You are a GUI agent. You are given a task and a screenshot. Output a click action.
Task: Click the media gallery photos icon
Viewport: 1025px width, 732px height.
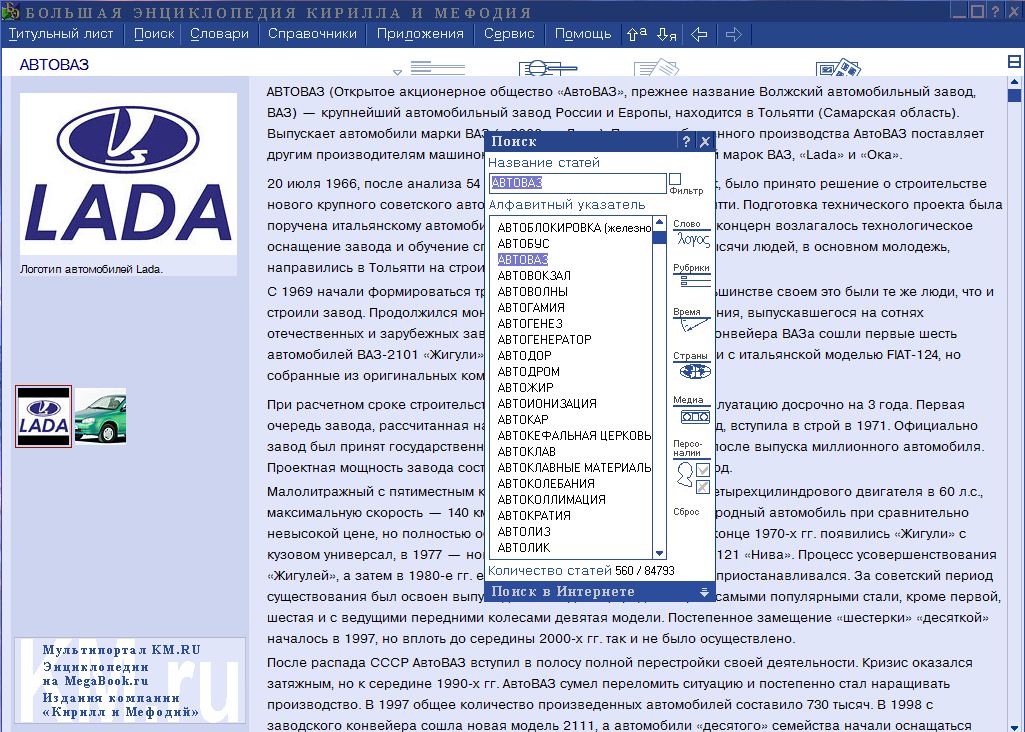pos(838,67)
